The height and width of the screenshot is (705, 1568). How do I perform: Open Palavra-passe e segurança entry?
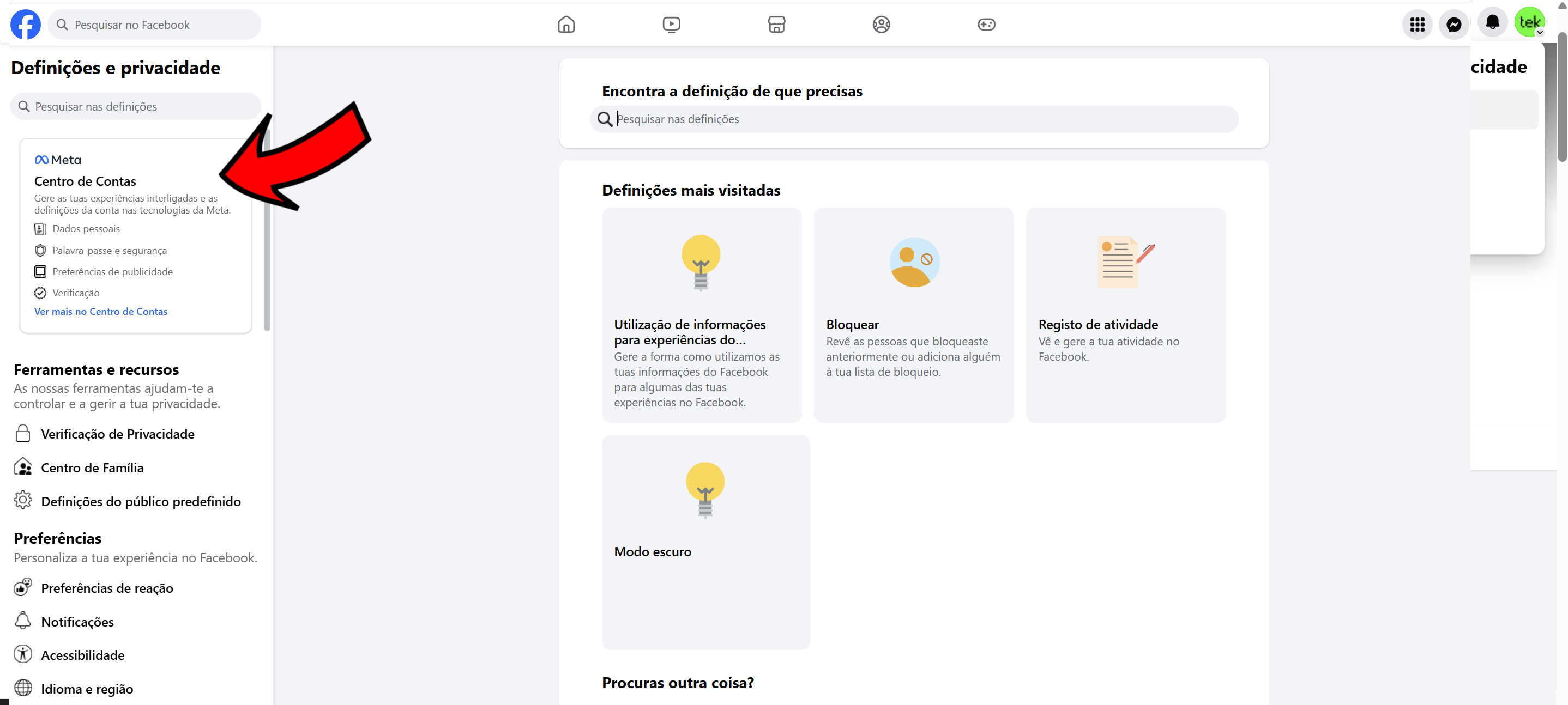pyautogui.click(x=100, y=250)
